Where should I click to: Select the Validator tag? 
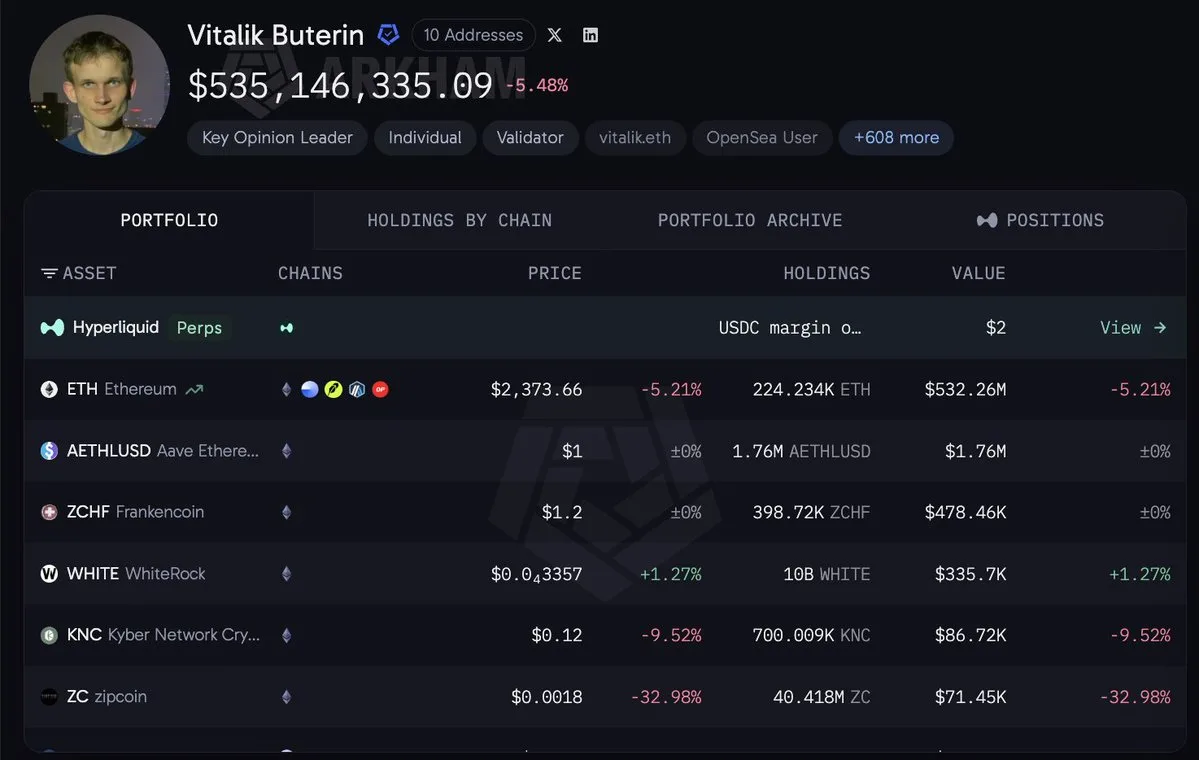[x=530, y=138]
